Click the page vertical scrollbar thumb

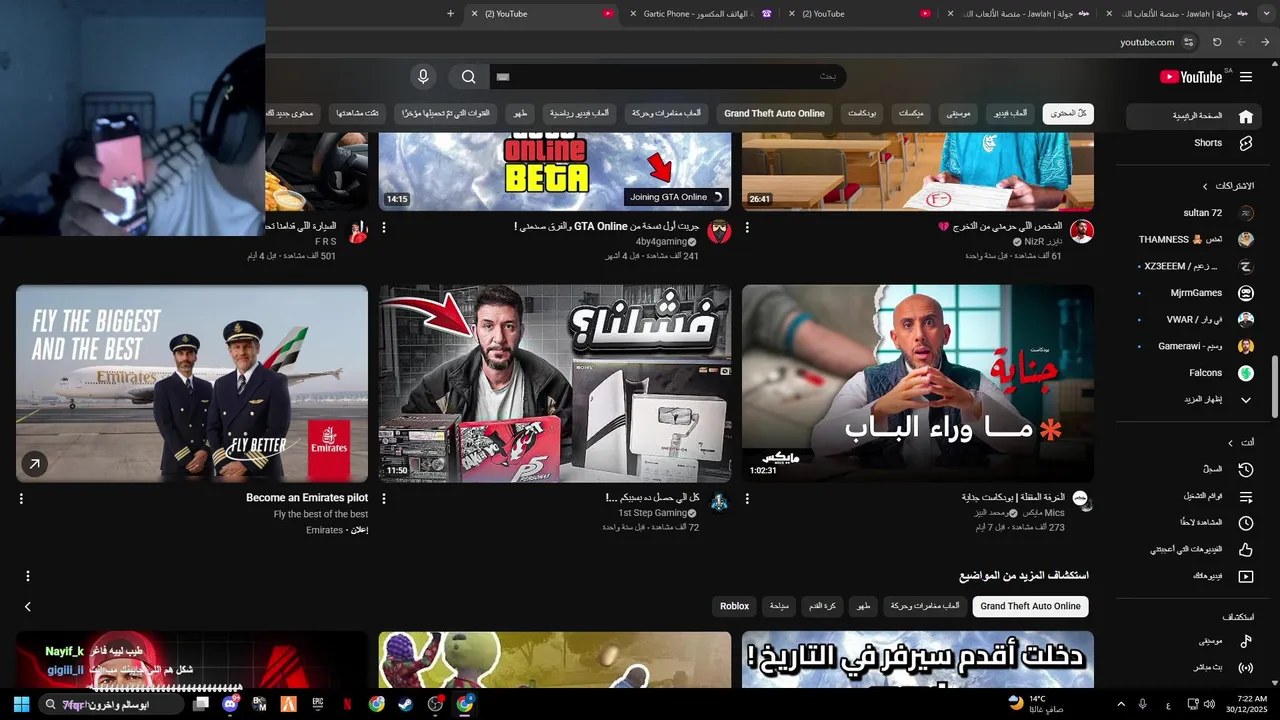1274,387
